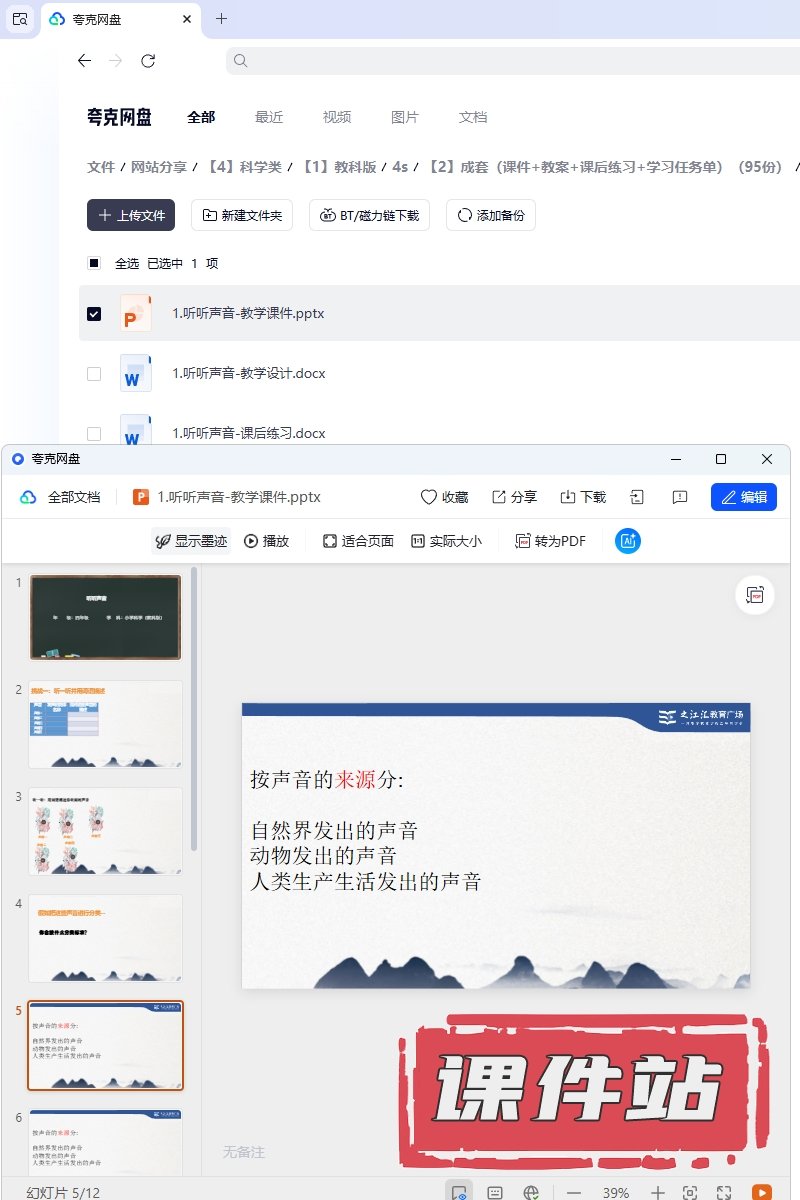This screenshot has width=800, height=1200.
Task: Switch to the 文档 tab
Action: (x=473, y=117)
